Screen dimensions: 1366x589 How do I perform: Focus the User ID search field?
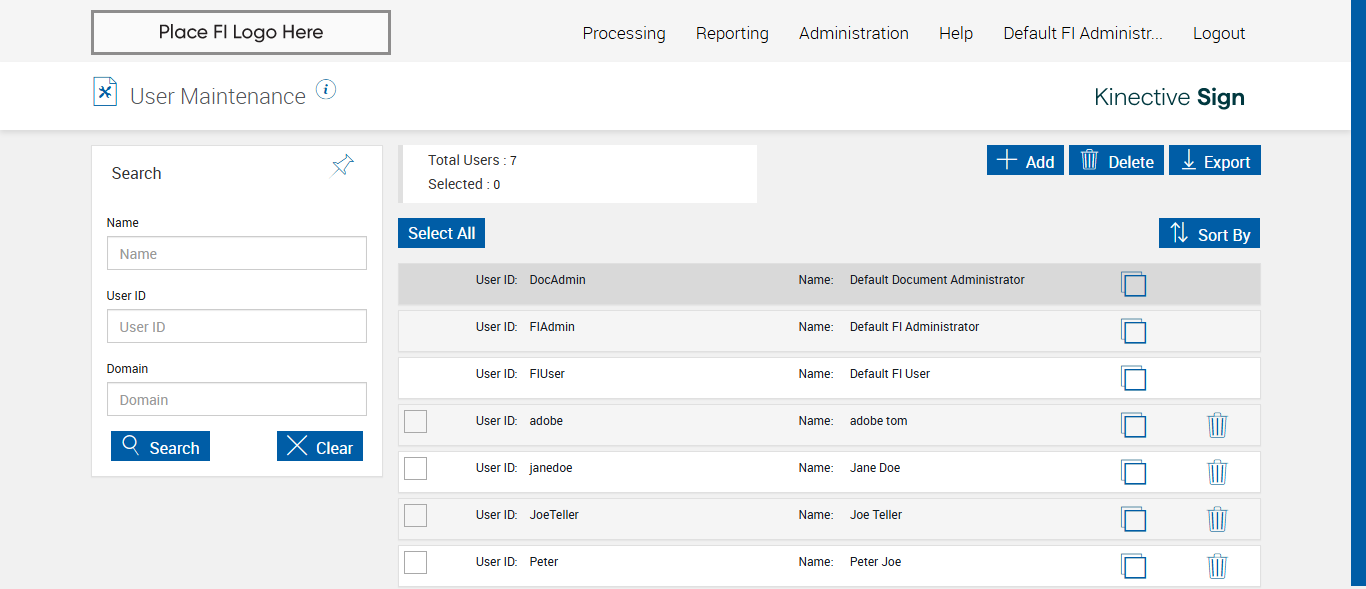click(237, 327)
